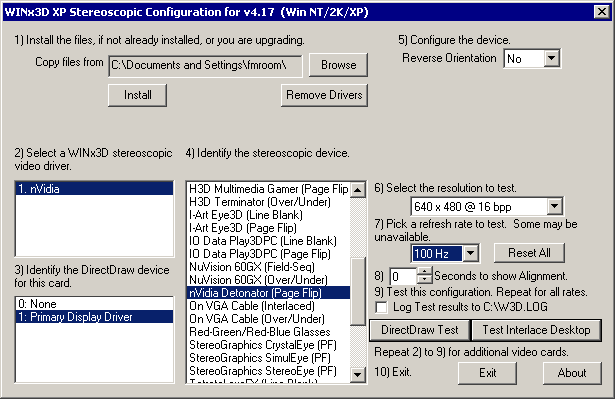This screenshot has width=615, height=399.
Task: Open the resolution dropdown showing 640 x 480
Action: (554, 206)
